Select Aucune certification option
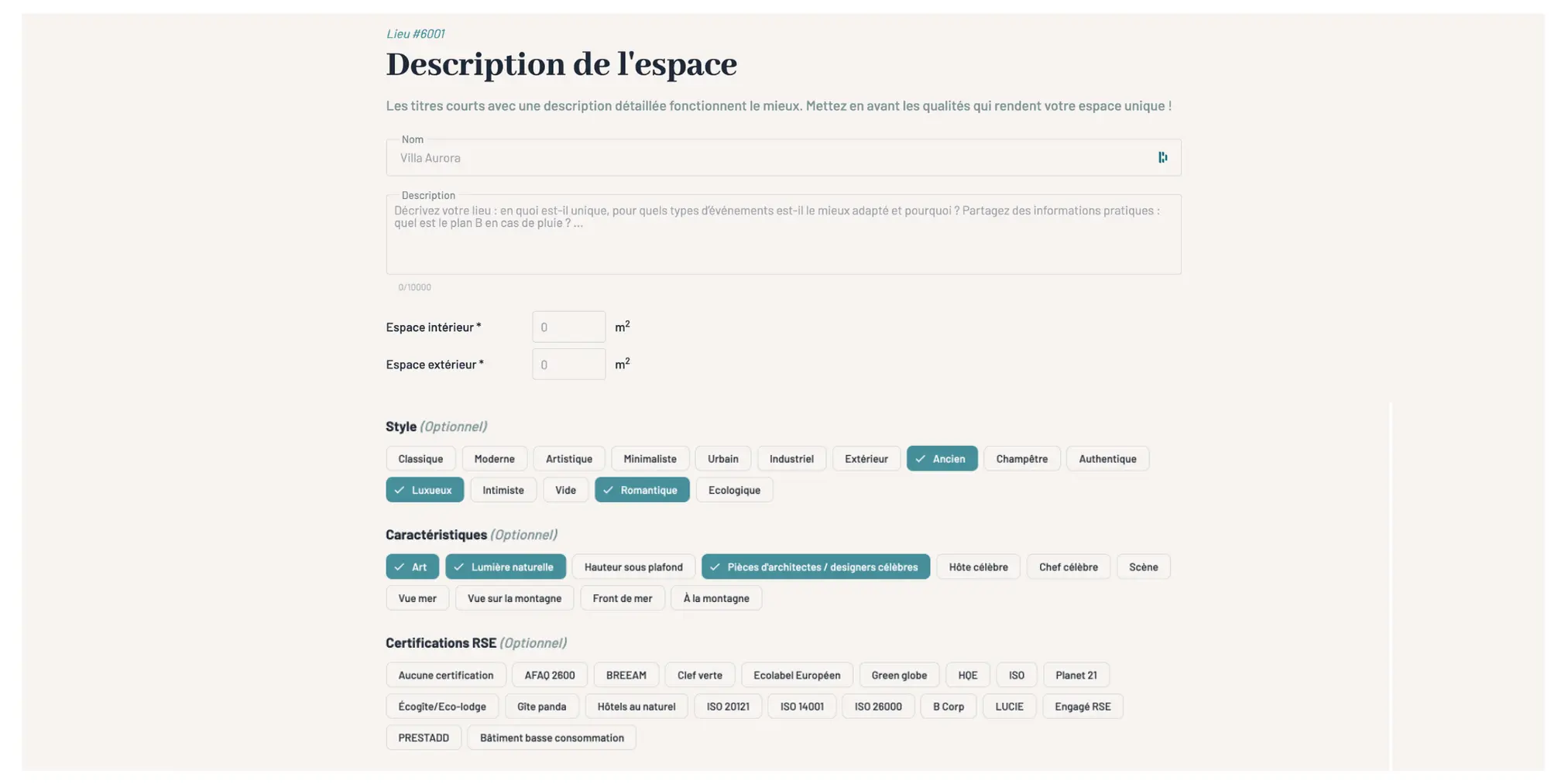The image size is (1568, 784). click(x=445, y=675)
